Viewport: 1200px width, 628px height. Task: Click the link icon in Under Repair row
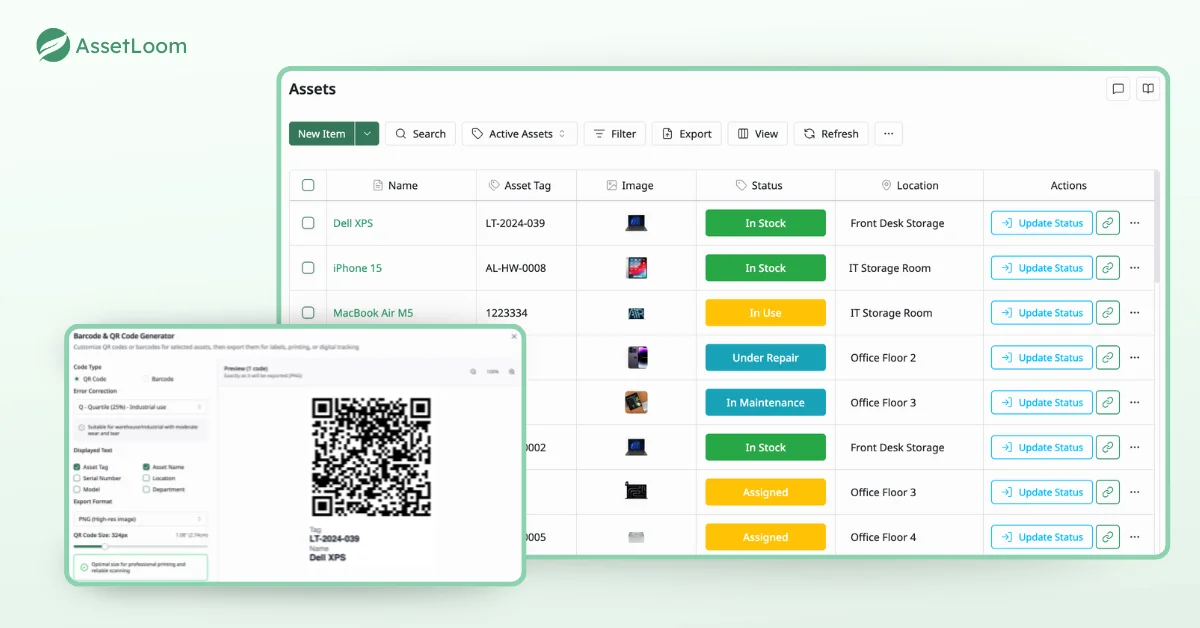(1107, 357)
